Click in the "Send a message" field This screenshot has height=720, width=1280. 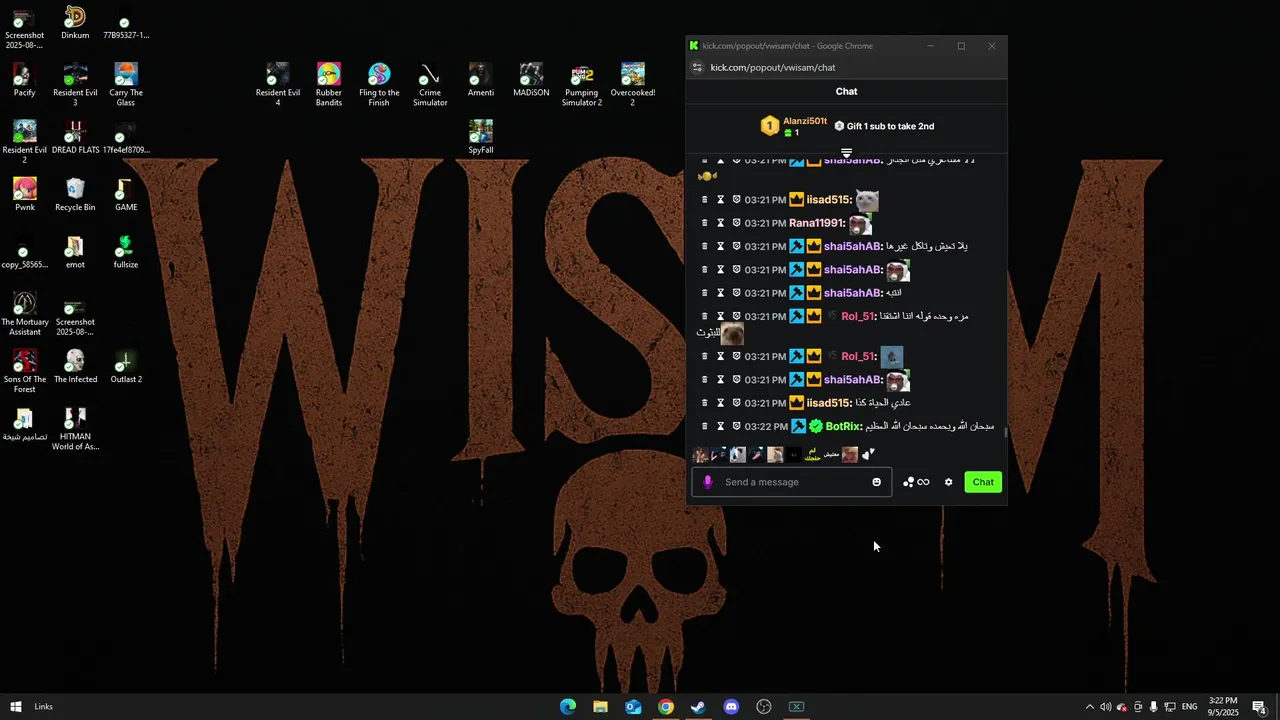point(795,482)
